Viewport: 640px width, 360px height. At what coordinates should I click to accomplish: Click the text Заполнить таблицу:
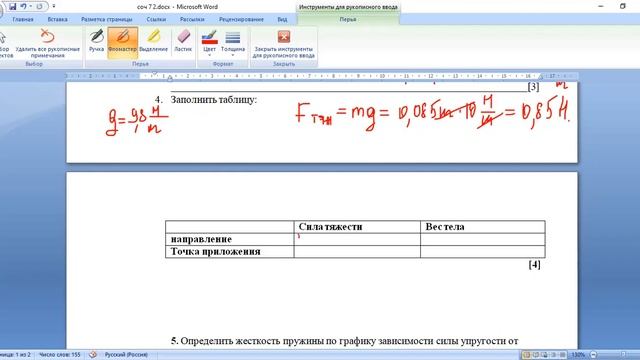point(213,100)
